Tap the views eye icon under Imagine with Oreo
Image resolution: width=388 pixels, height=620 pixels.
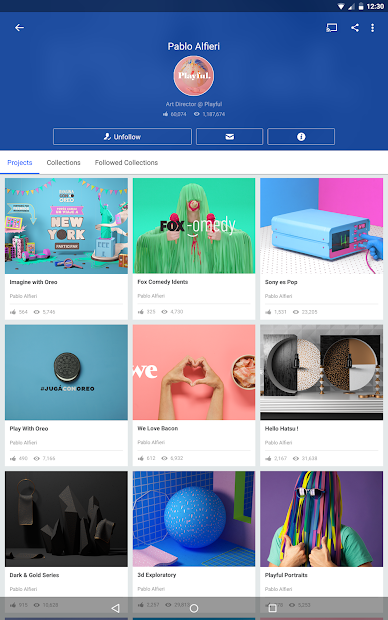[37, 312]
